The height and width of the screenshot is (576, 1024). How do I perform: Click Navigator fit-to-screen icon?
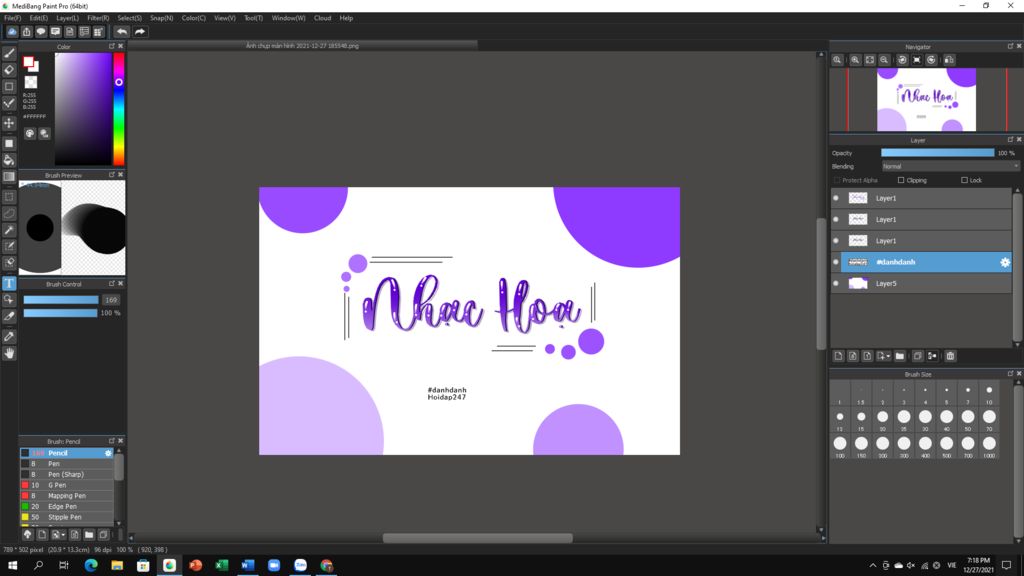coord(870,59)
